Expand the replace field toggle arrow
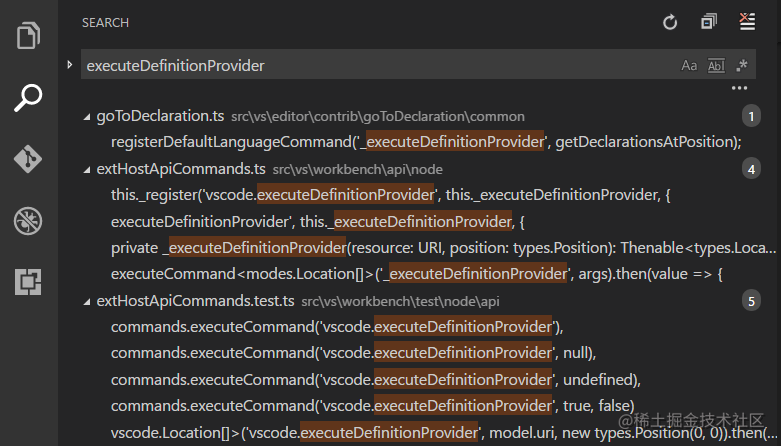 pyautogui.click(x=69, y=65)
